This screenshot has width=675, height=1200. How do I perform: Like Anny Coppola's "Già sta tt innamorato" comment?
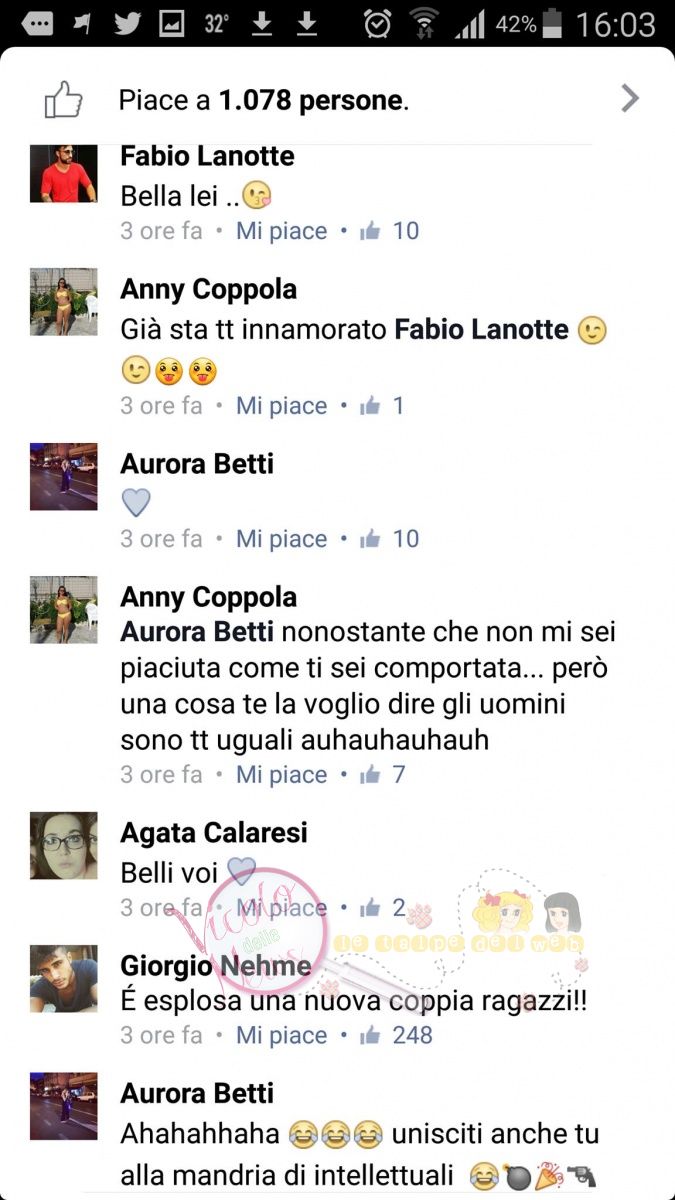281,406
